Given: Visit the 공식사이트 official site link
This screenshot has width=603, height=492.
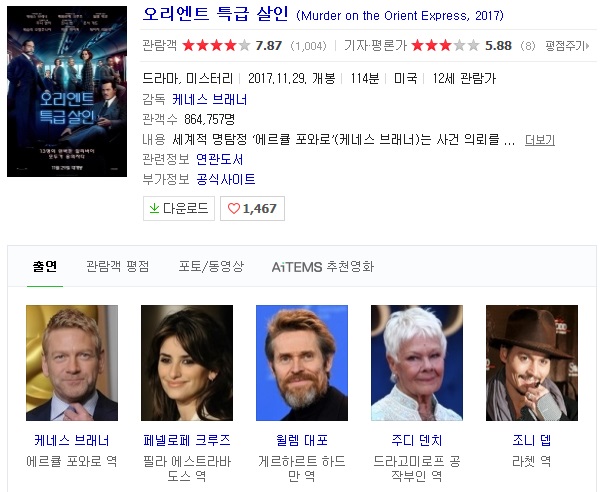Looking at the screenshot, I should pos(226,179).
